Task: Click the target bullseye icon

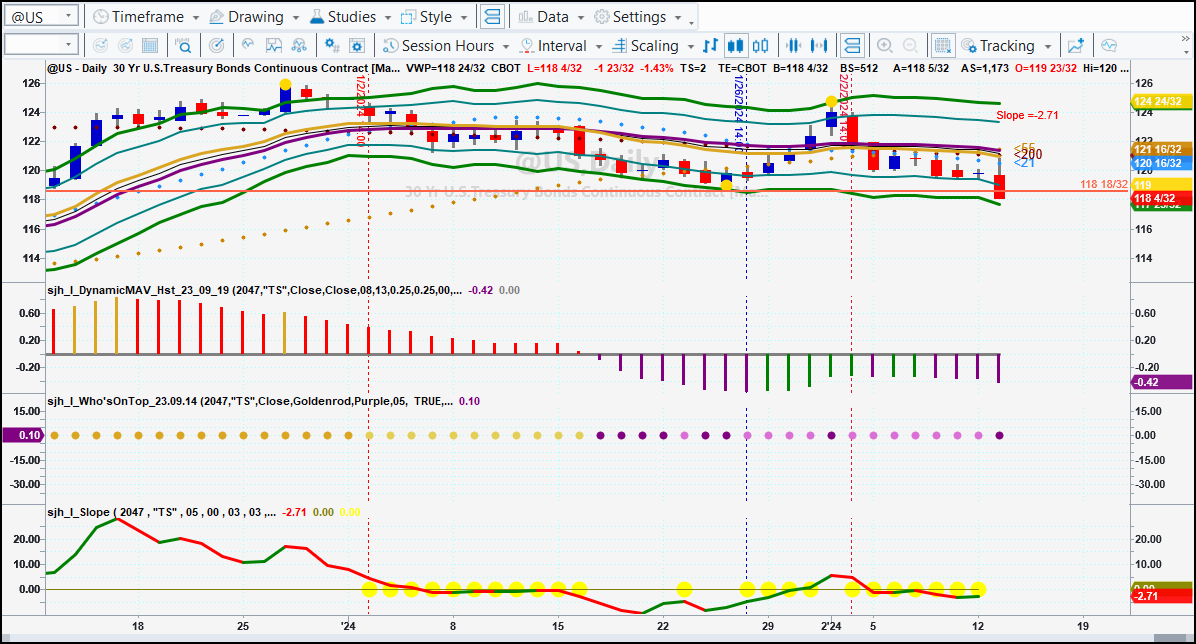Action: [x=217, y=46]
